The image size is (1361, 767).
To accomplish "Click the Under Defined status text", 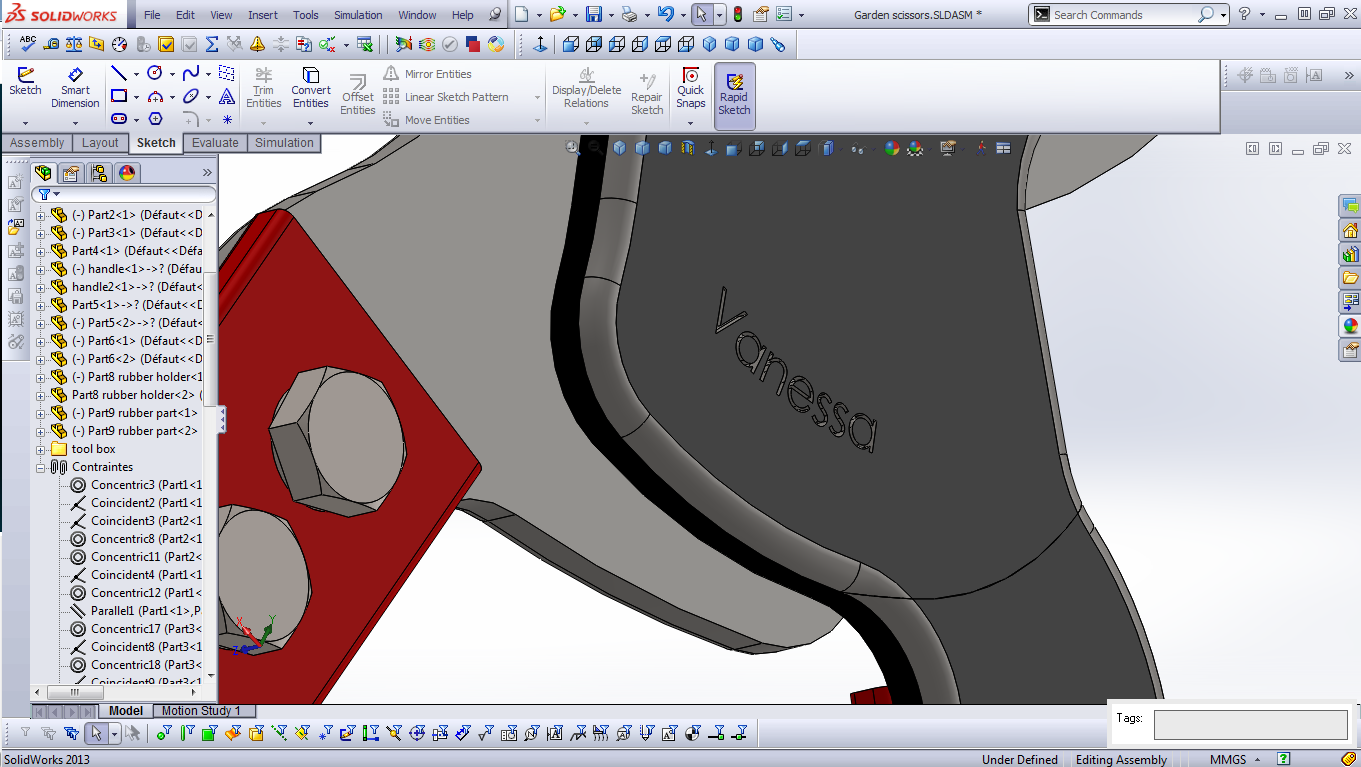I will [1020, 759].
